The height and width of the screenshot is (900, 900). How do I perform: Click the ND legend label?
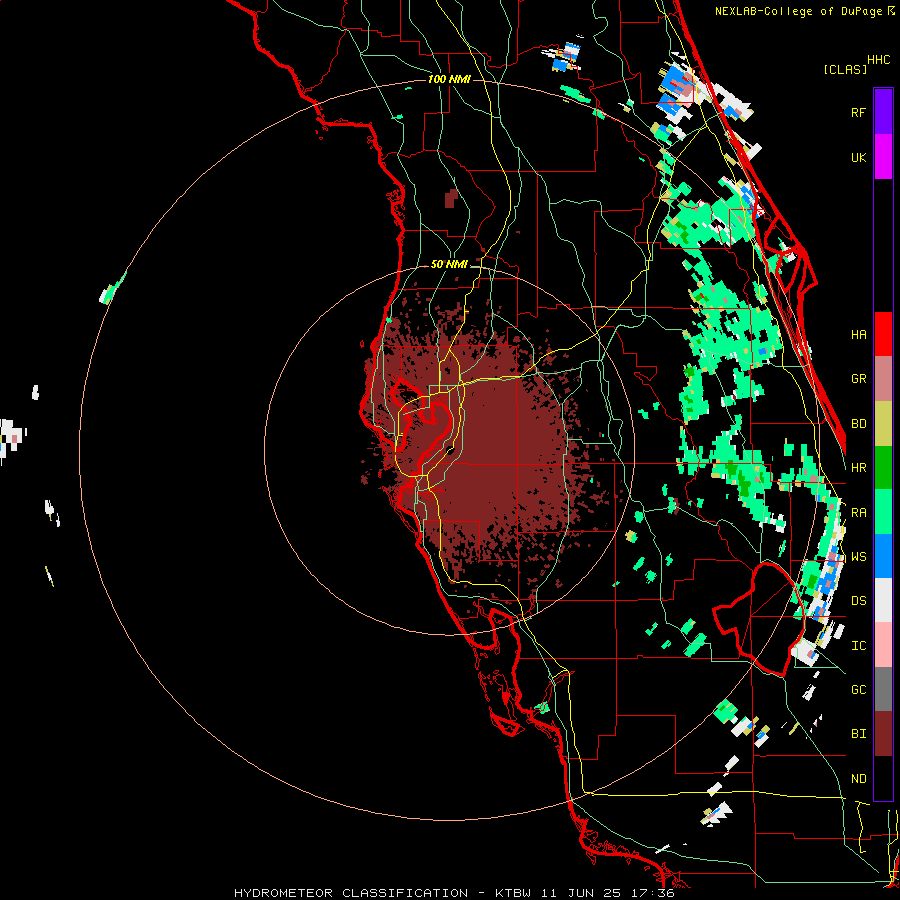point(858,779)
